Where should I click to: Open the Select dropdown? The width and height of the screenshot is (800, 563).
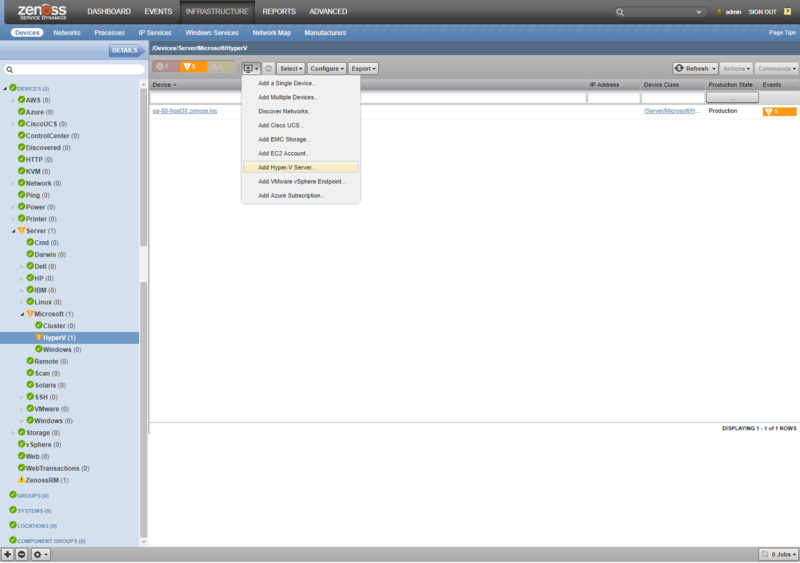(291, 68)
